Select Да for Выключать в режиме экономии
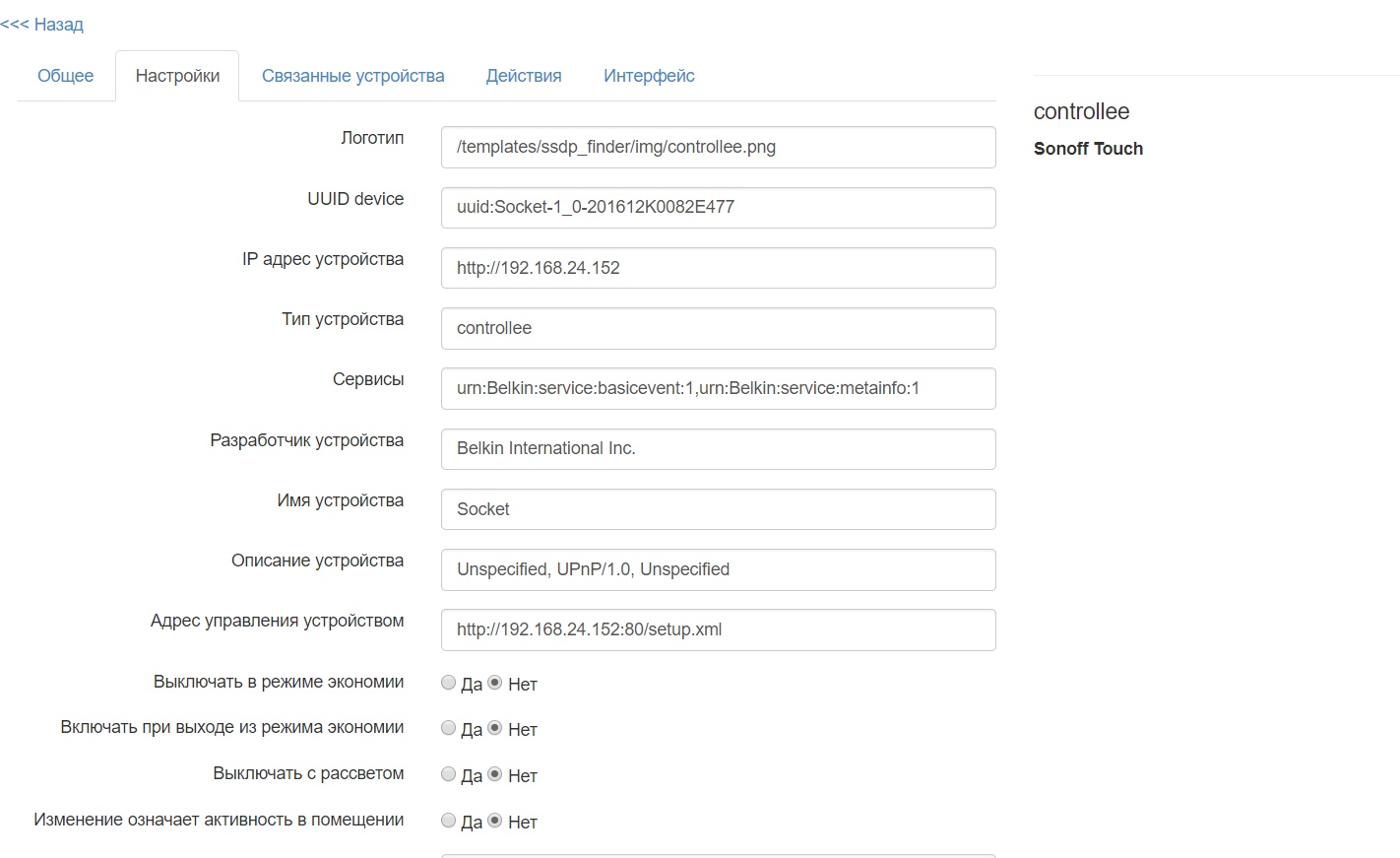Image resolution: width=1400 pixels, height=858 pixels. (449, 683)
